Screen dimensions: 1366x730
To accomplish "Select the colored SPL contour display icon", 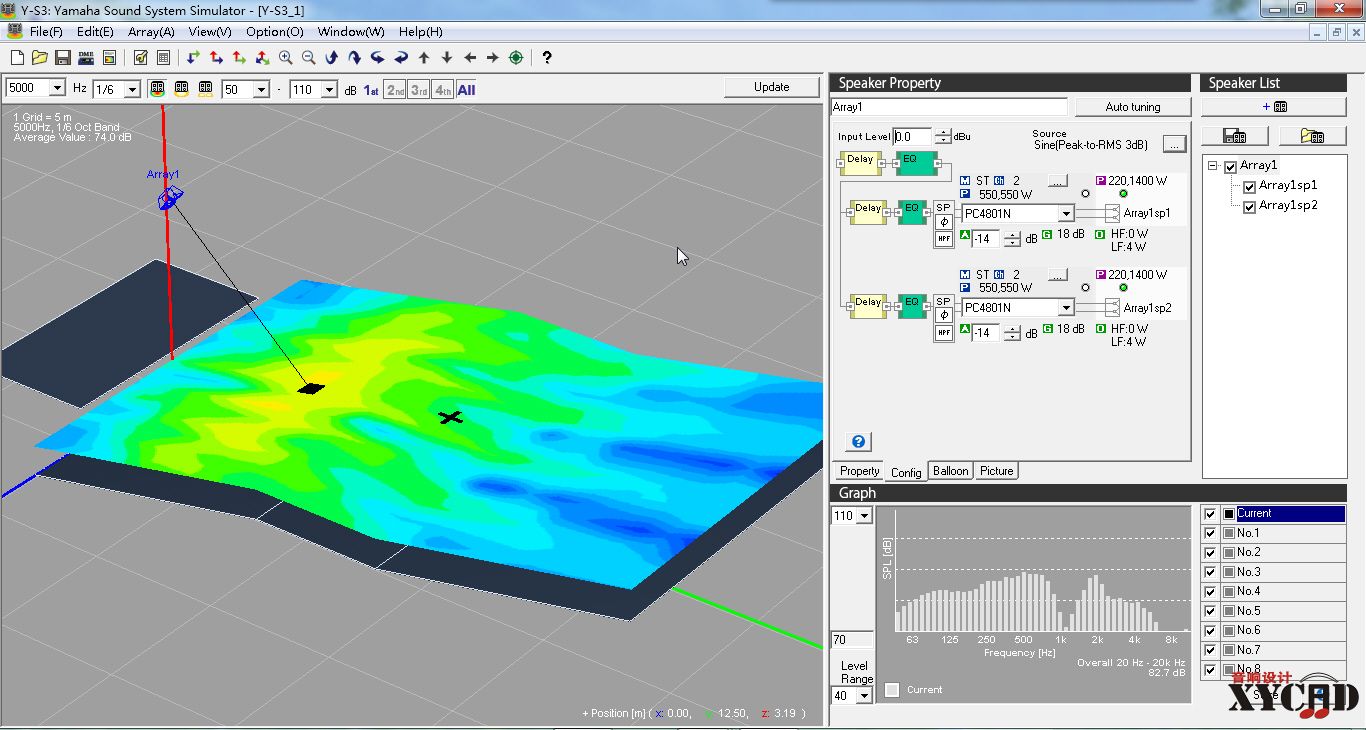I will pyautogui.click(x=157, y=89).
